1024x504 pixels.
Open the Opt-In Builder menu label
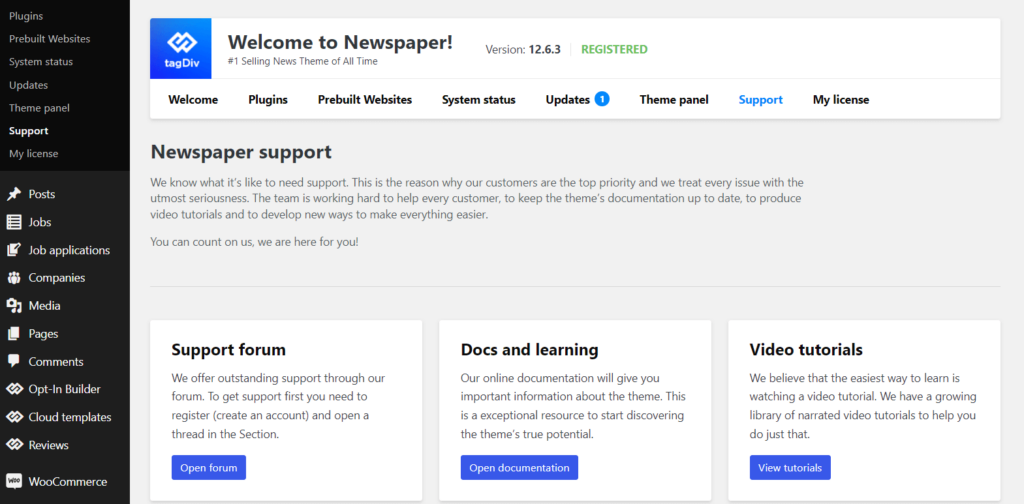click(65, 390)
